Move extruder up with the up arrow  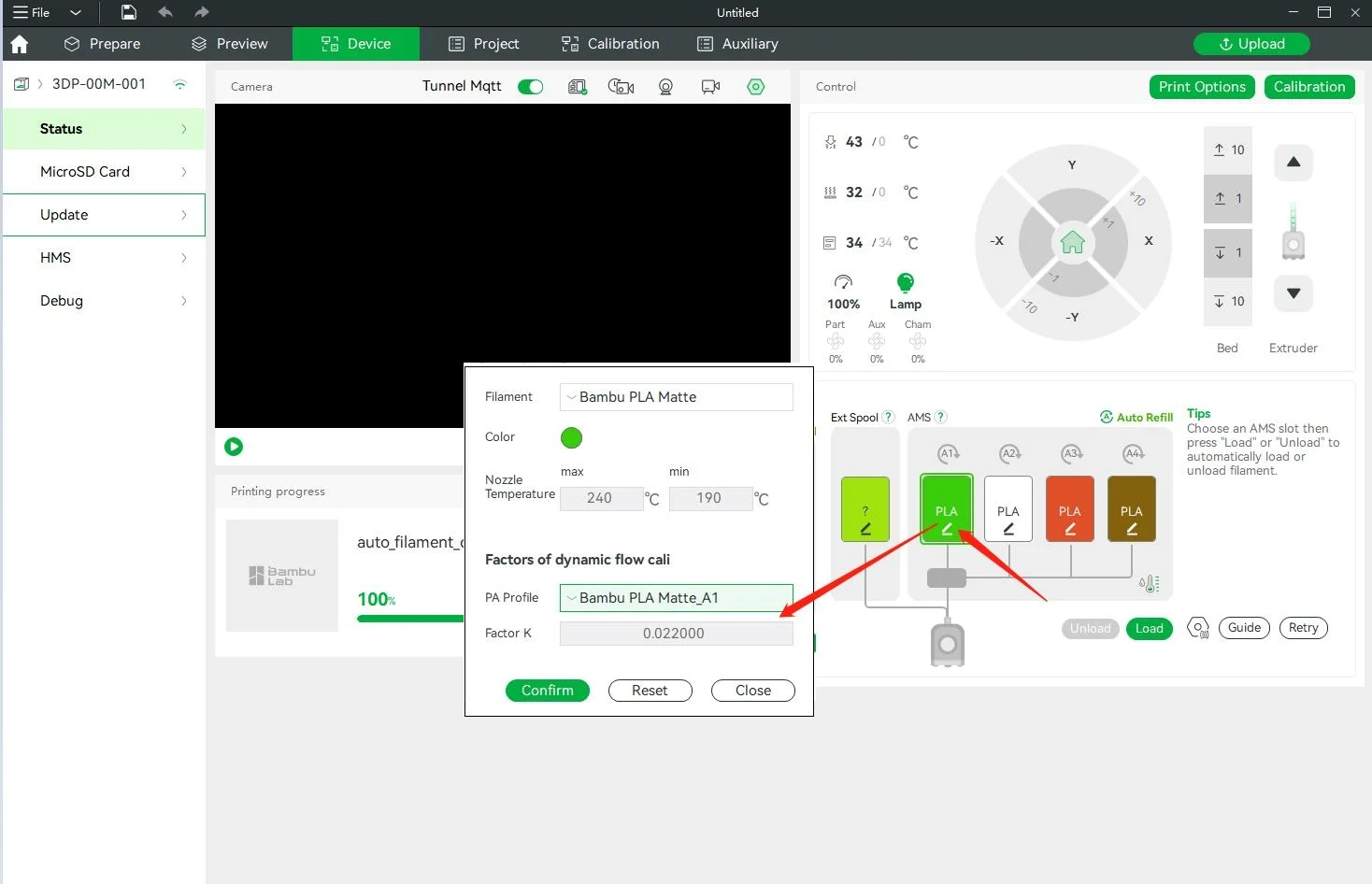click(1293, 163)
